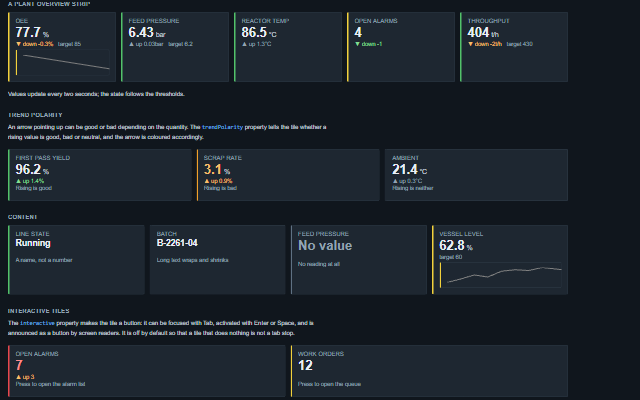The width and height of the screenshot is (640, 400).
Task: Click the "Rising is bad" note
Action: click(220, 188)
